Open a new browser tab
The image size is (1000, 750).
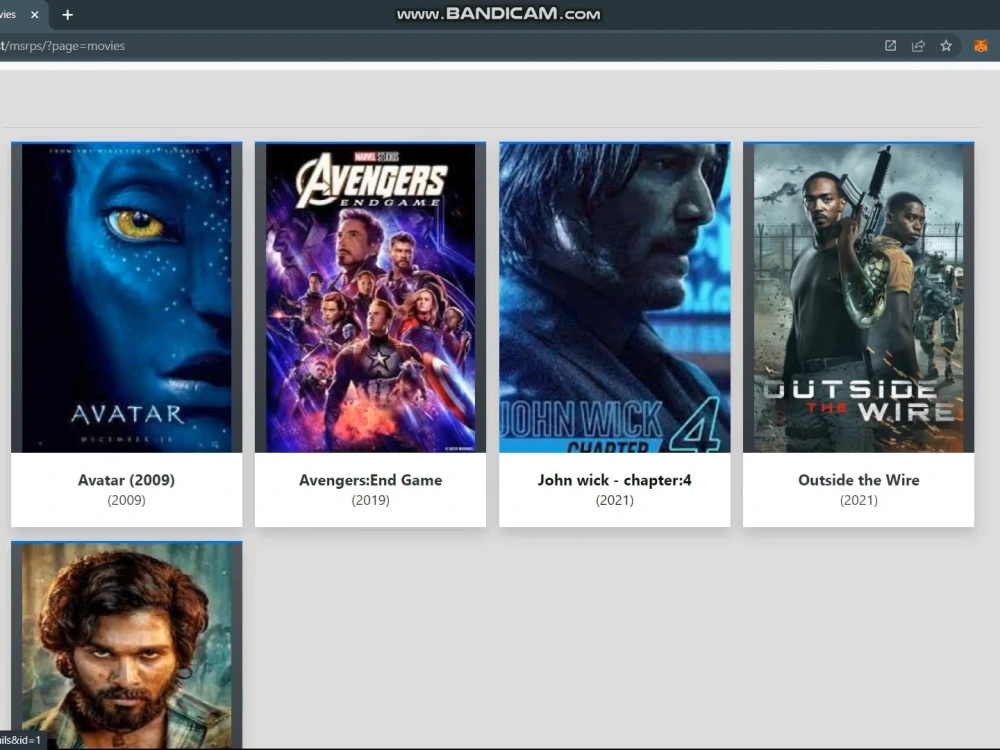pos(68,15)
